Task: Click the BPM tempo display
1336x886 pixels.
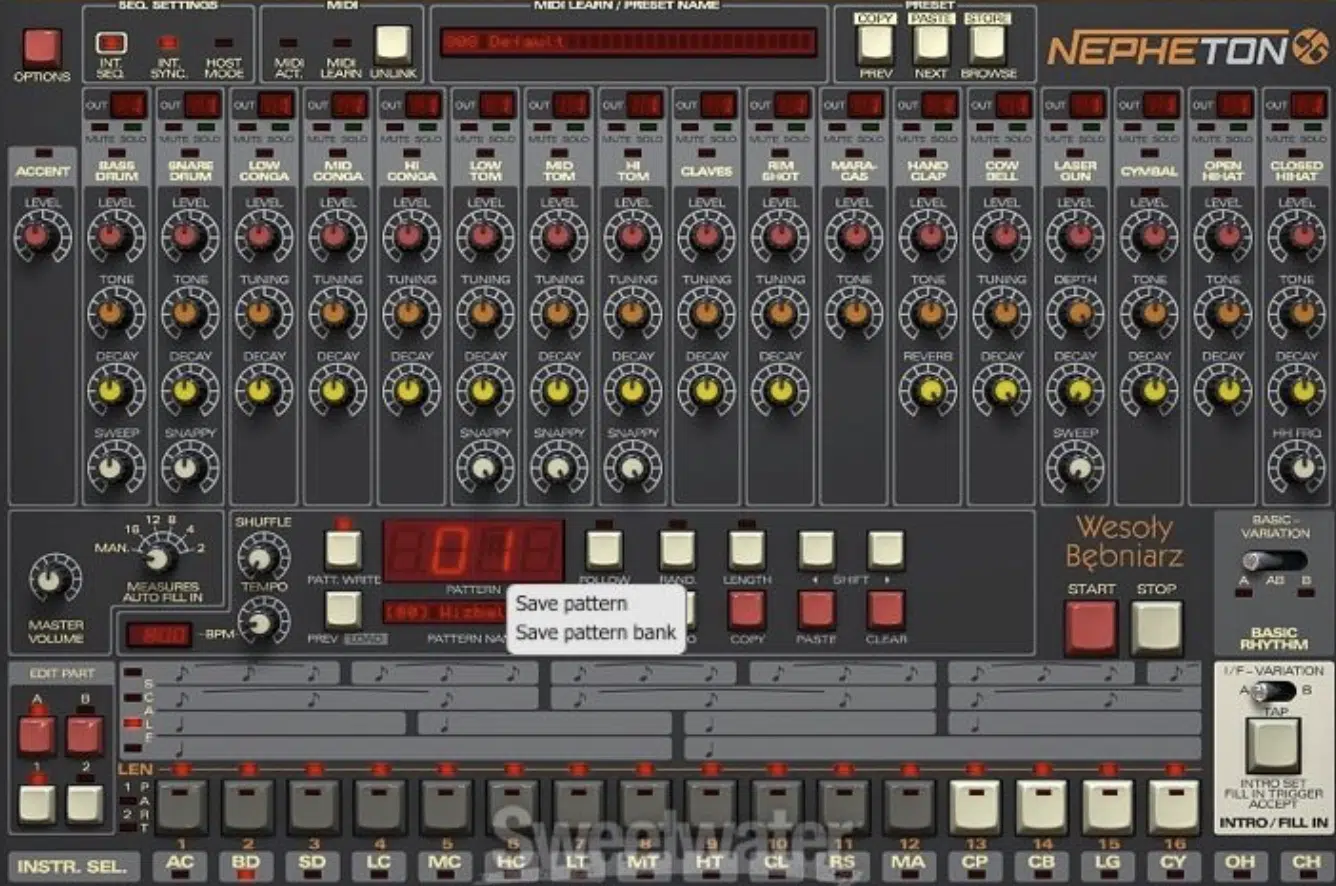Action: pyautogui.click(x=159, y=634)
